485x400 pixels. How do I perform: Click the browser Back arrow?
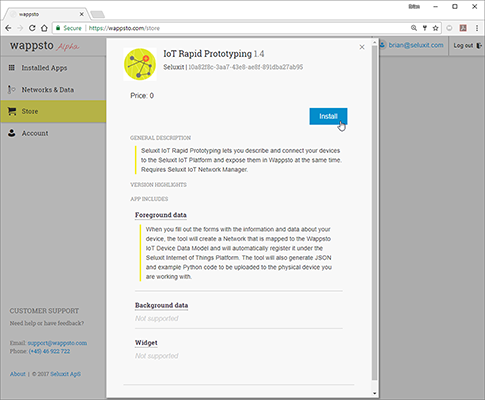click(x=8, y=28)
